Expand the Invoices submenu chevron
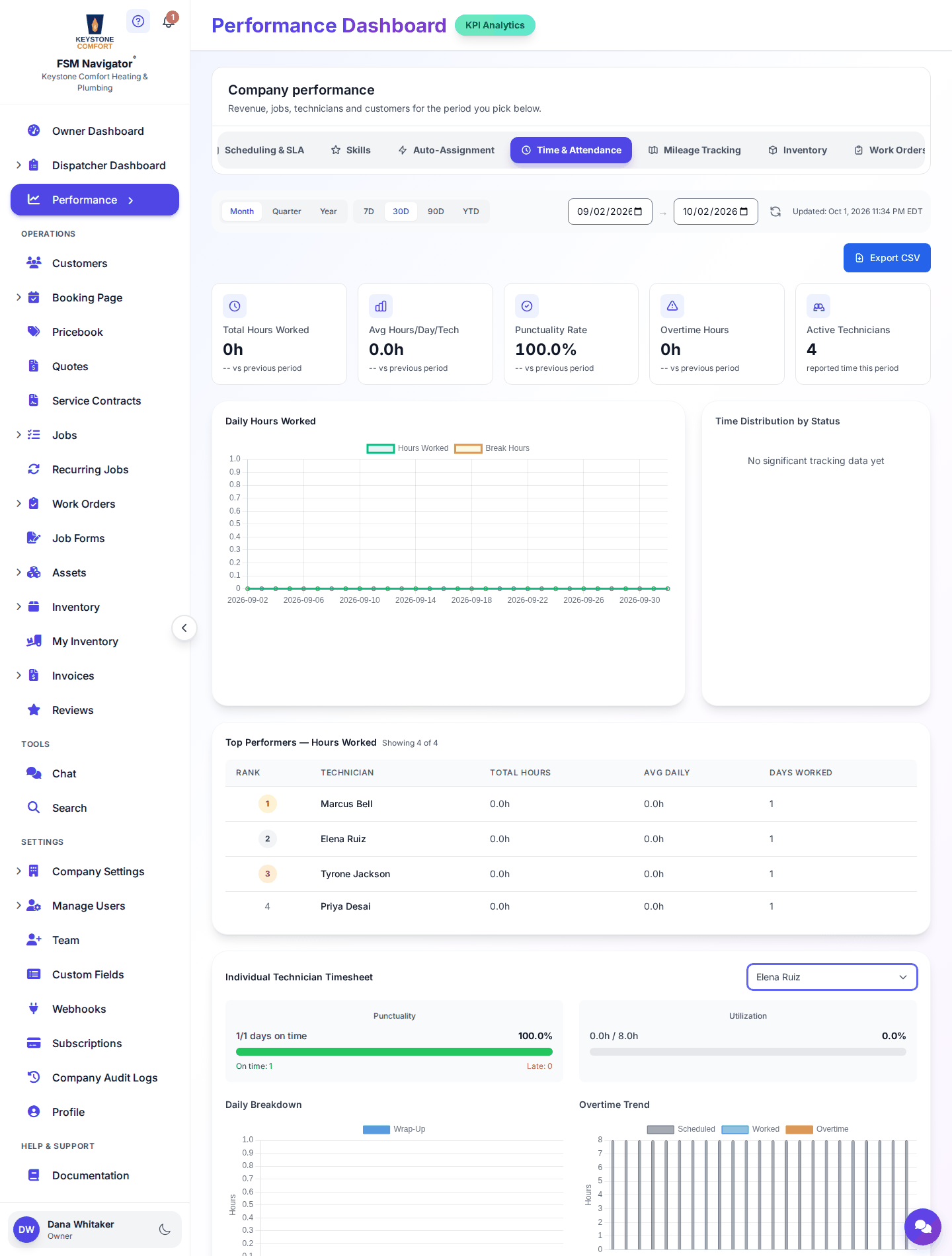 tap(19, 676)
